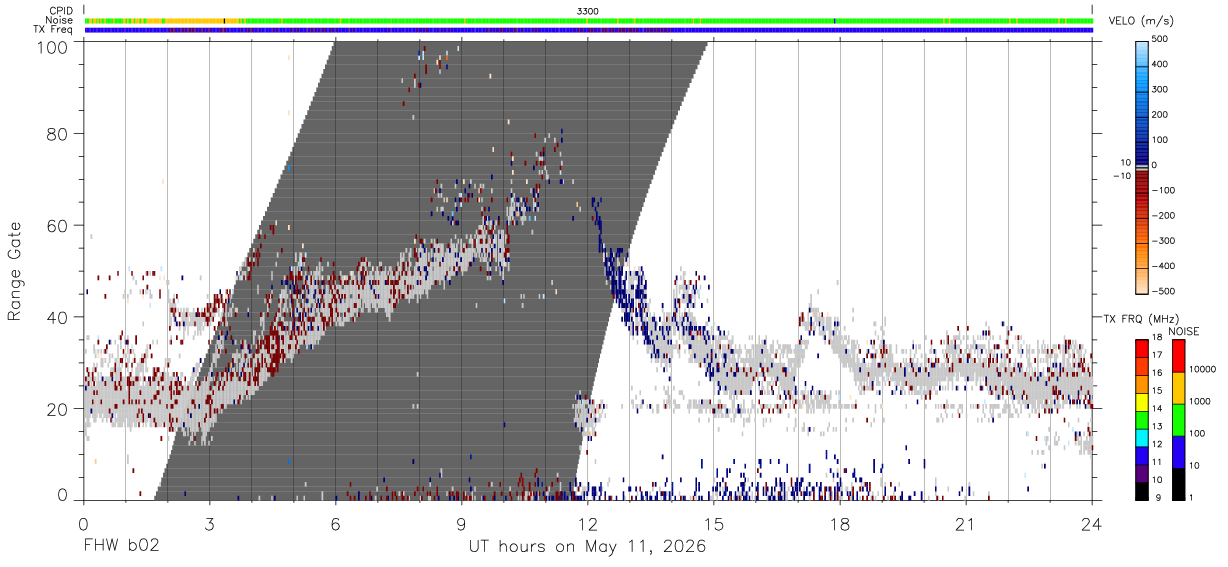The width and height of the screenshot is (1228, 567).
Task: Click the 80 tick on Range Gate axis
Action: click(x=57, y=134)
